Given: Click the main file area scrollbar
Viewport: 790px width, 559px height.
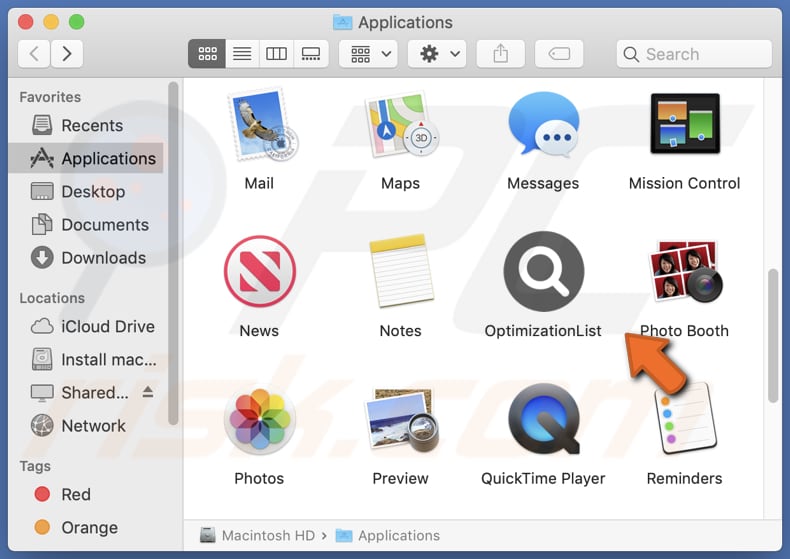Looking at the screenshot, I should pyautogui.click(x=773, y=335).
